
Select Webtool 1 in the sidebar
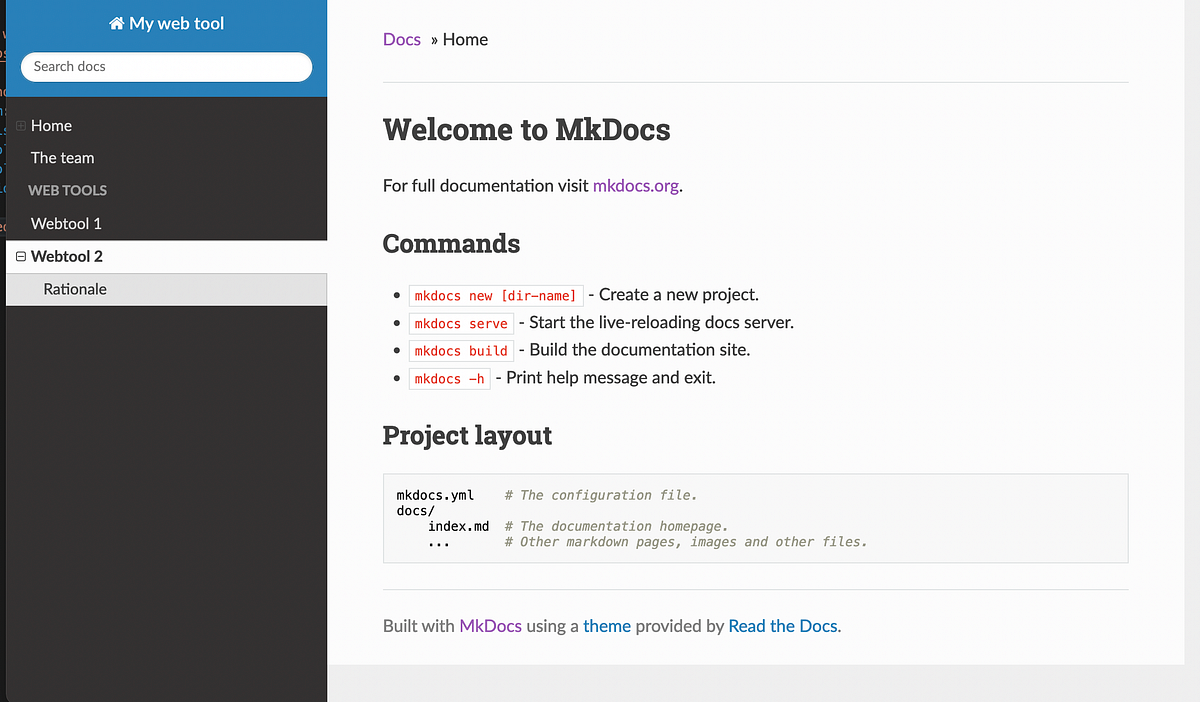66,223
